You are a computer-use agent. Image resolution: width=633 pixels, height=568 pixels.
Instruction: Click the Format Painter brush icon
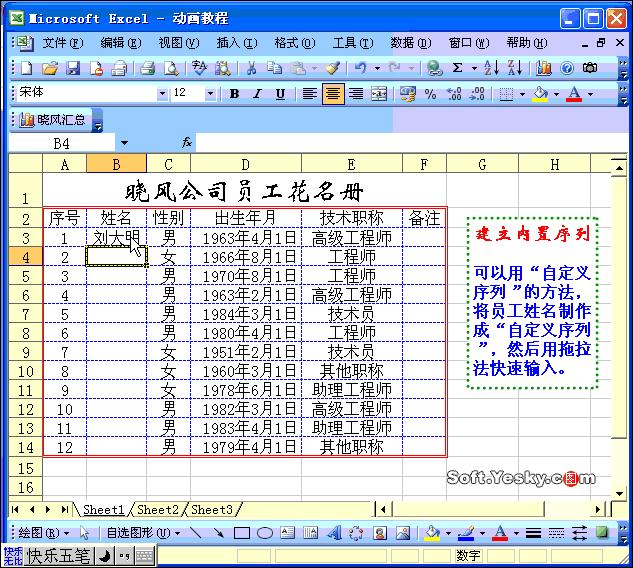click(x=333, y=68)
